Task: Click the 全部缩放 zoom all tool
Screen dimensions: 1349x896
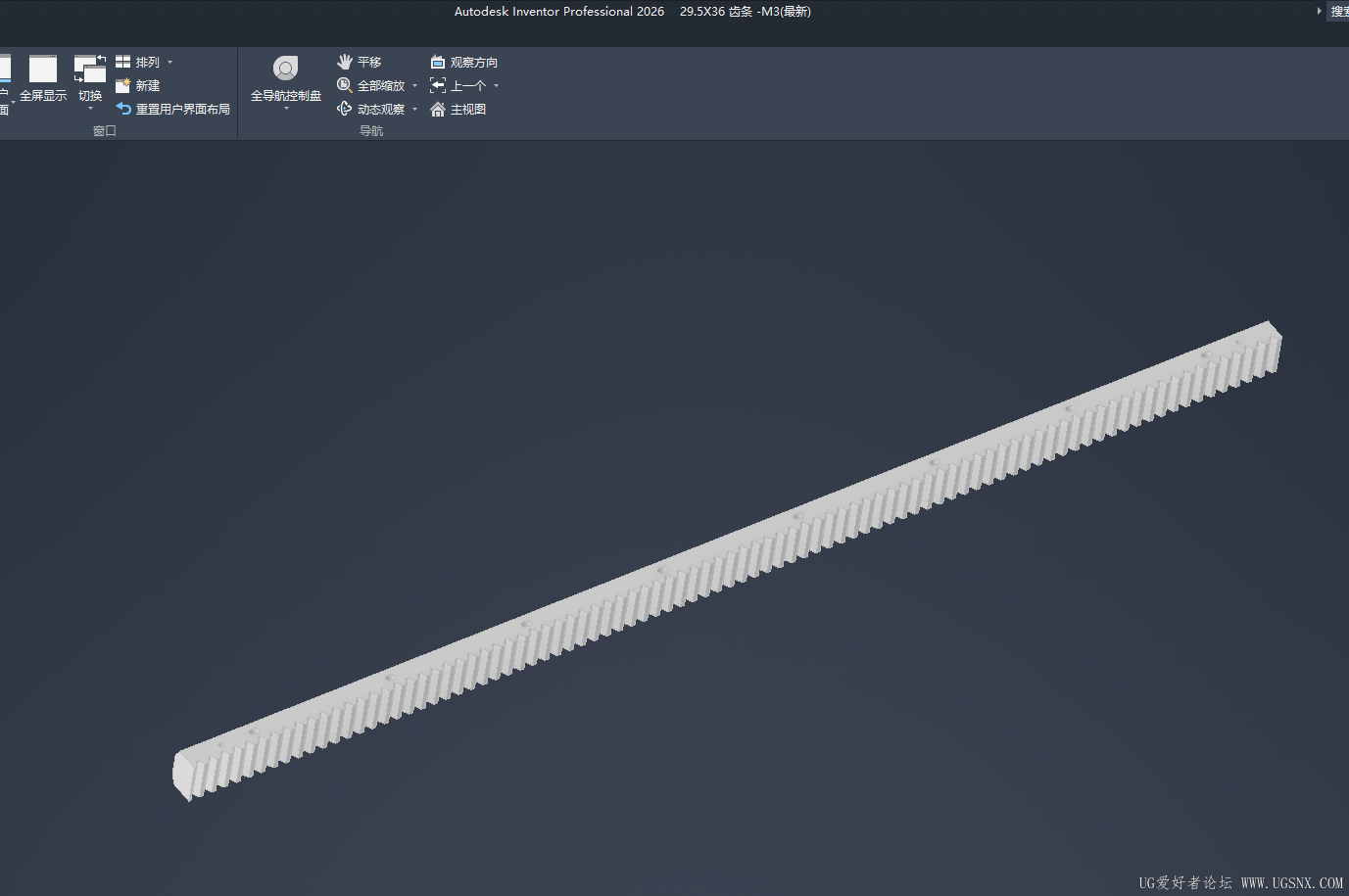Action: pos(370,85)
